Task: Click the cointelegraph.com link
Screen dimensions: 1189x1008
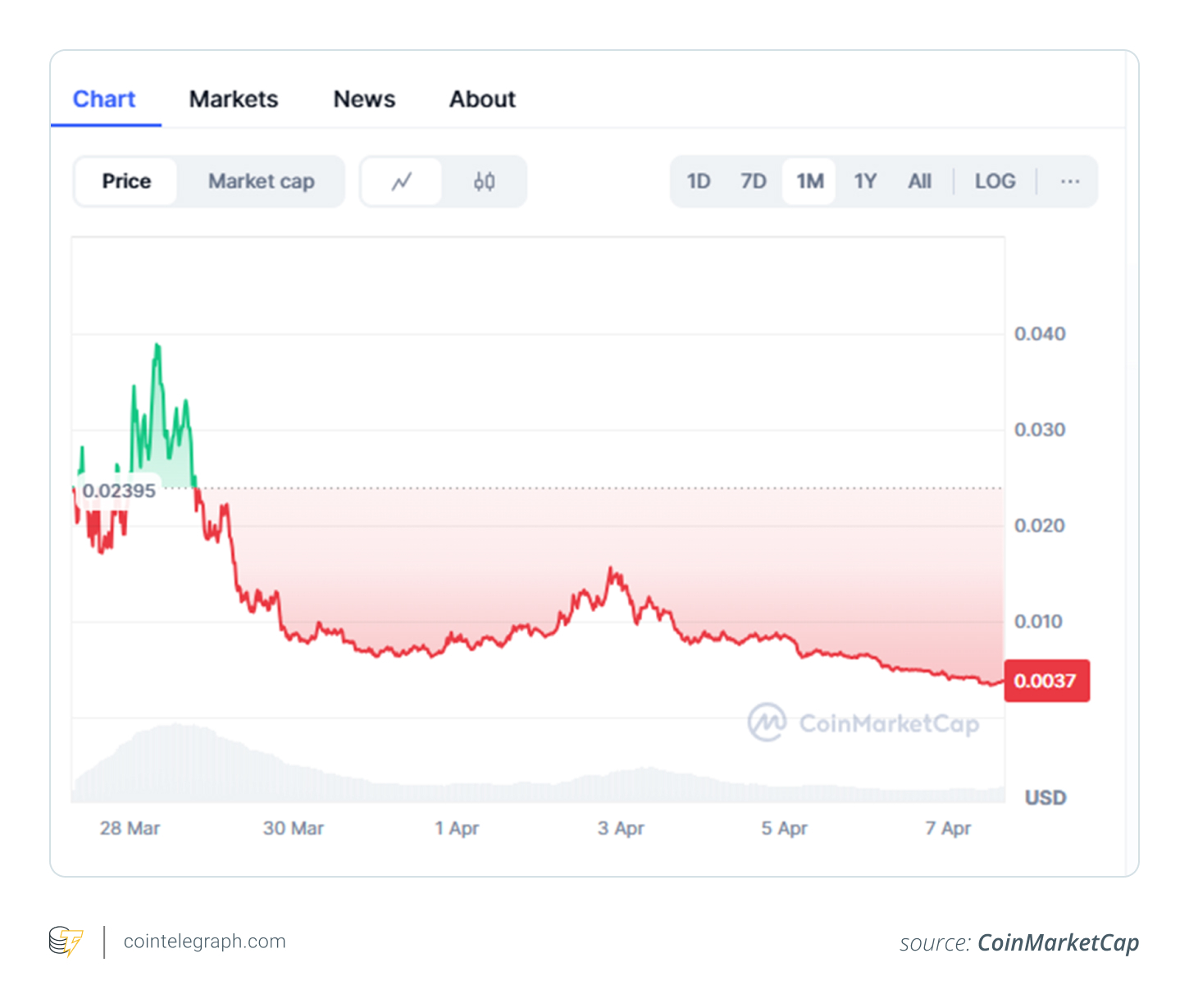Action: pos(204,942)
